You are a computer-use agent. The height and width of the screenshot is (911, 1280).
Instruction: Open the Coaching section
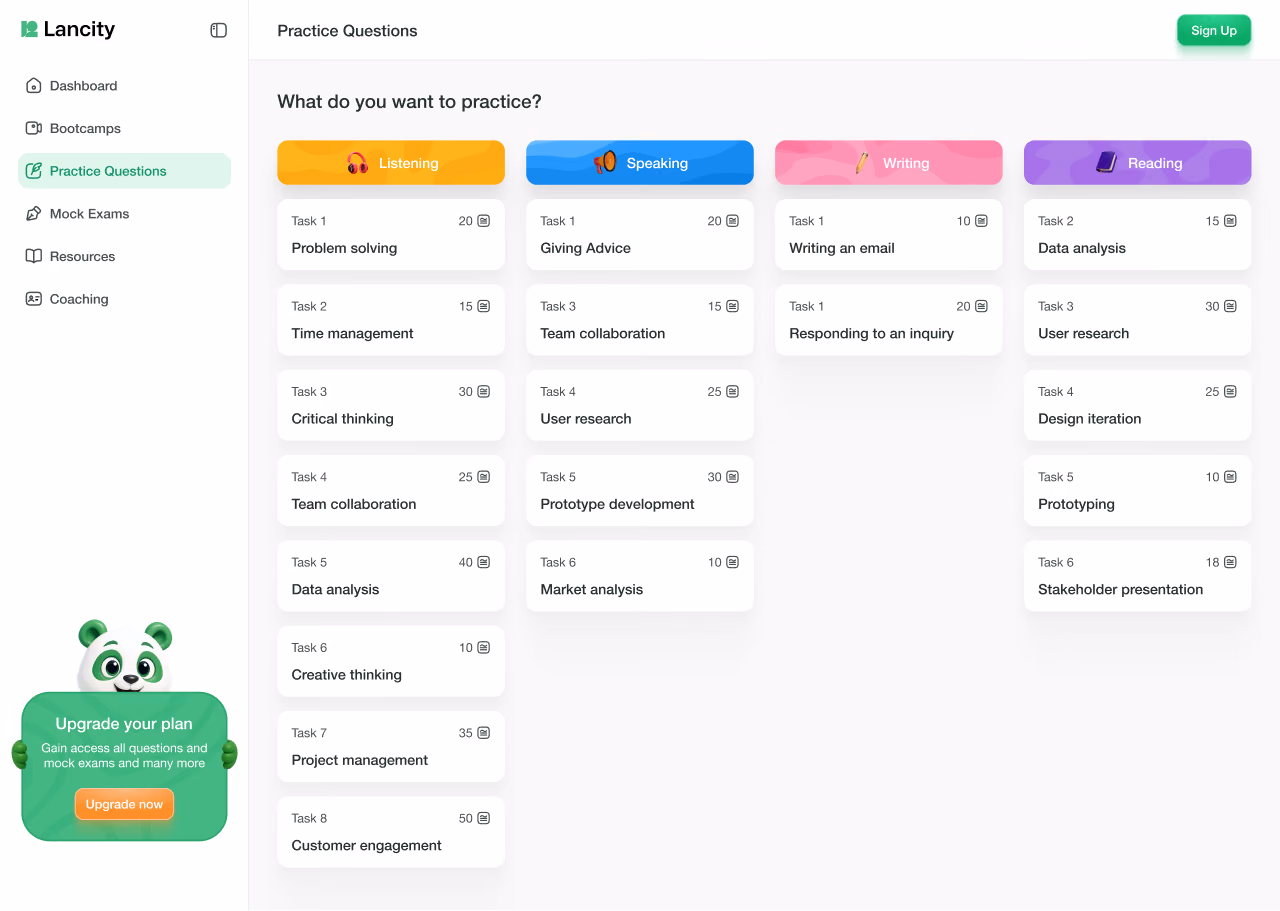[x=124, y=299]
